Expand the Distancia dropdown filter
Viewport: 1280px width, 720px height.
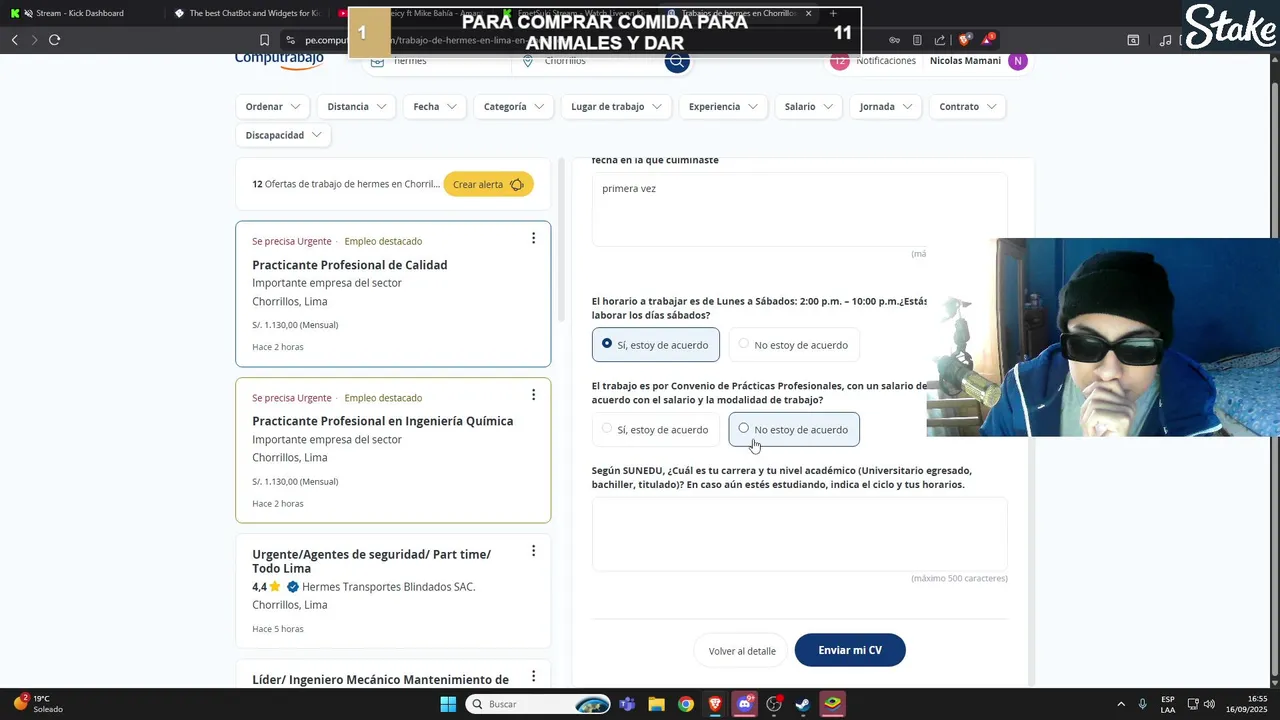tap(357, 107)
